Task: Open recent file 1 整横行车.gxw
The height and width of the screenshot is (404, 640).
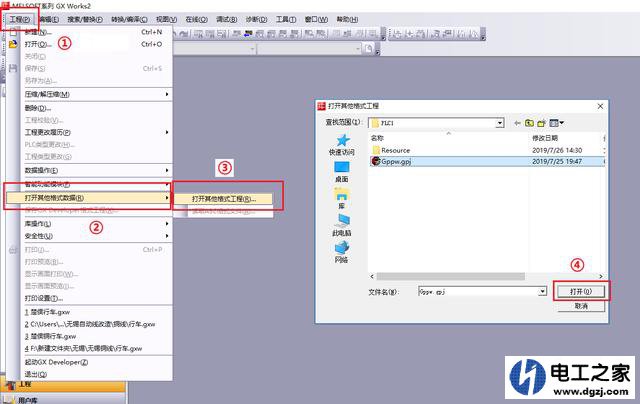Action: coord(96,312)
